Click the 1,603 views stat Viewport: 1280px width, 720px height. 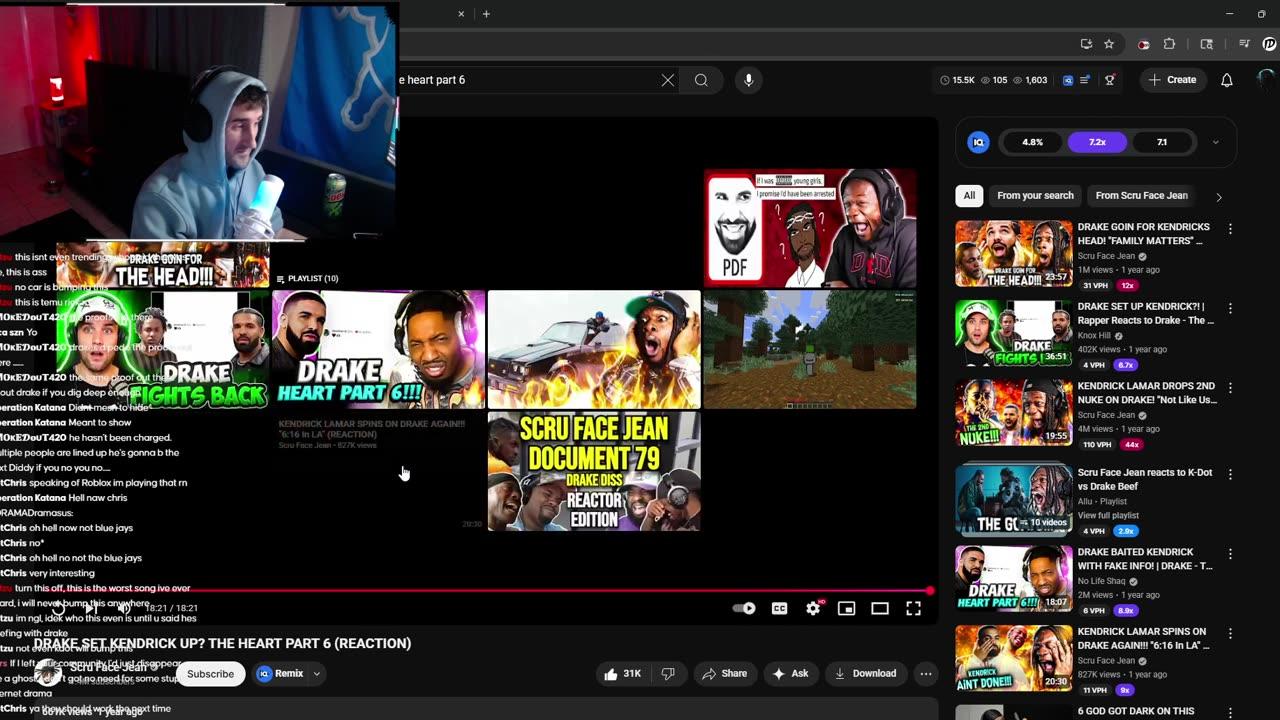(x=1031, y=80)
